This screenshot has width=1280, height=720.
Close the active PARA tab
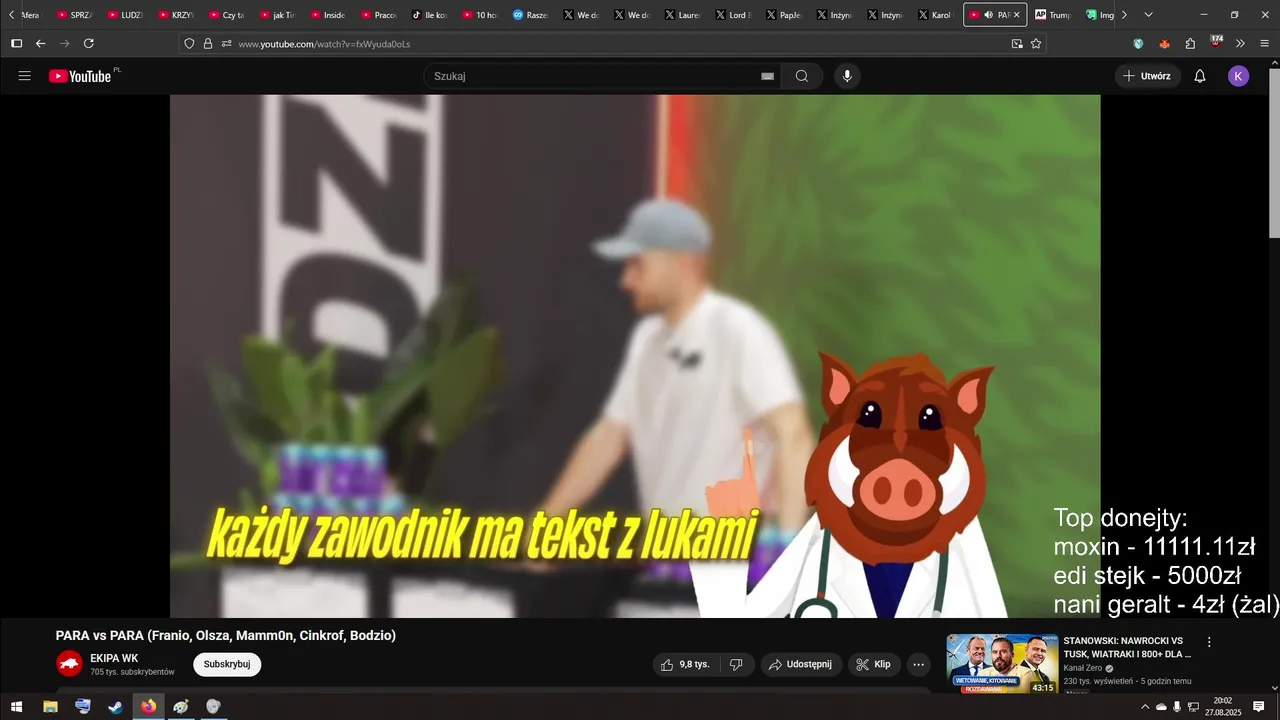click(1016, 15)
